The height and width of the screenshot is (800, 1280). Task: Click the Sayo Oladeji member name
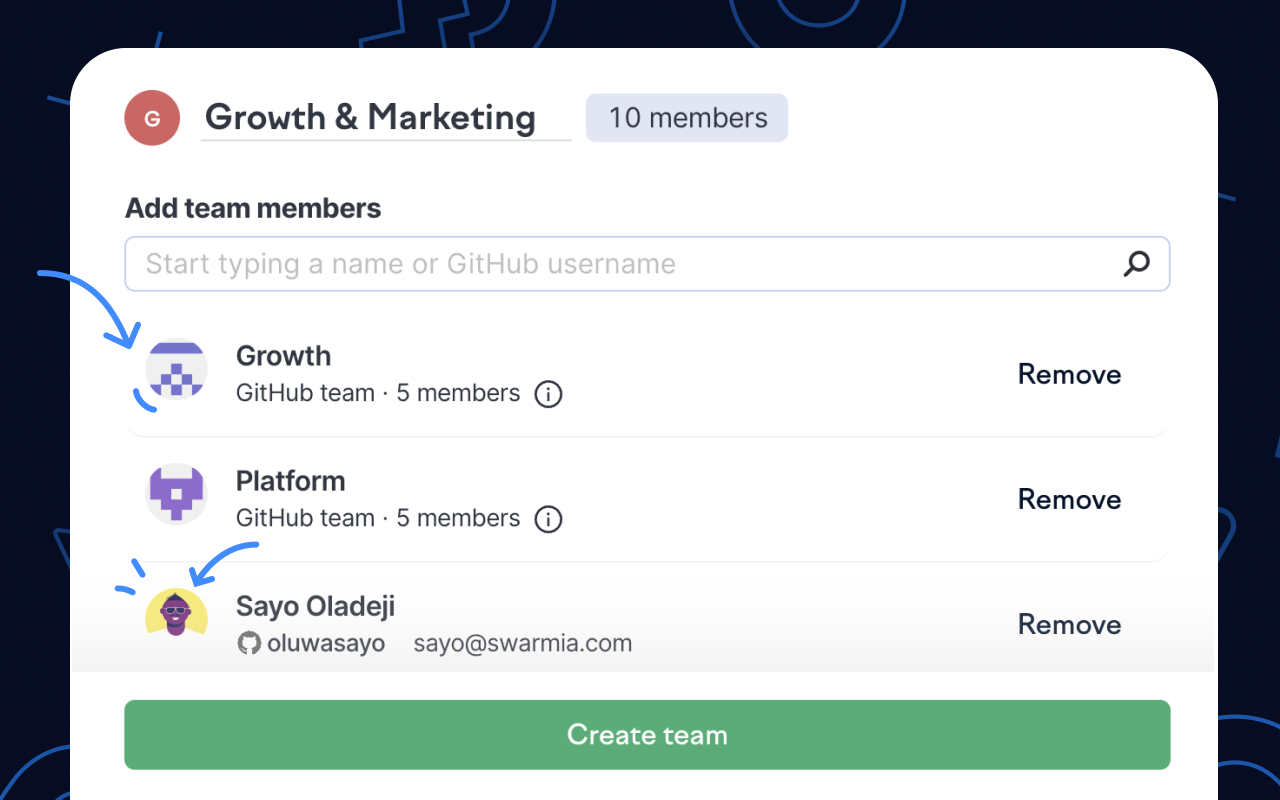[315, 606]
